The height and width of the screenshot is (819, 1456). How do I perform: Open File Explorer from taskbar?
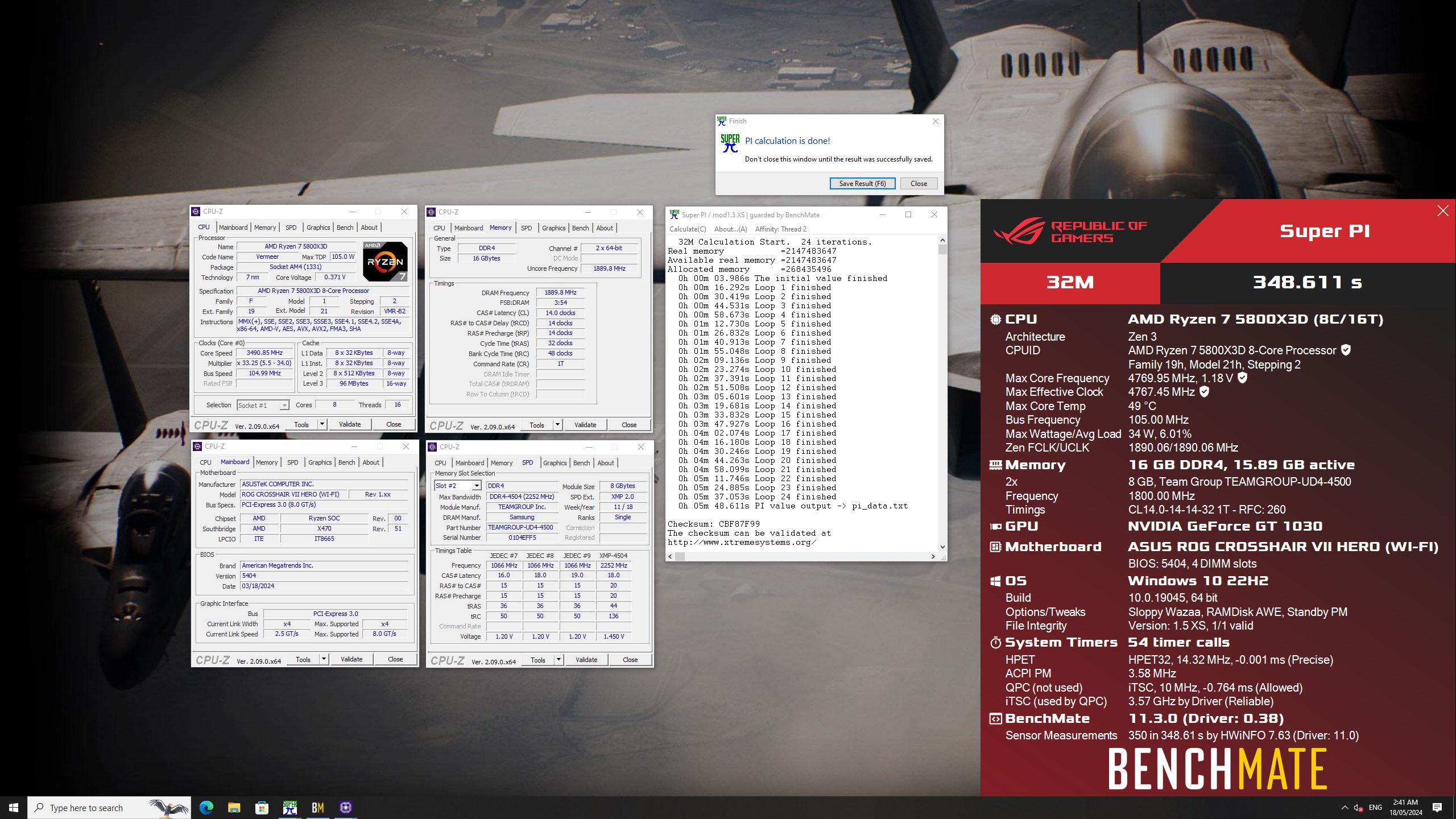[234, 808]
